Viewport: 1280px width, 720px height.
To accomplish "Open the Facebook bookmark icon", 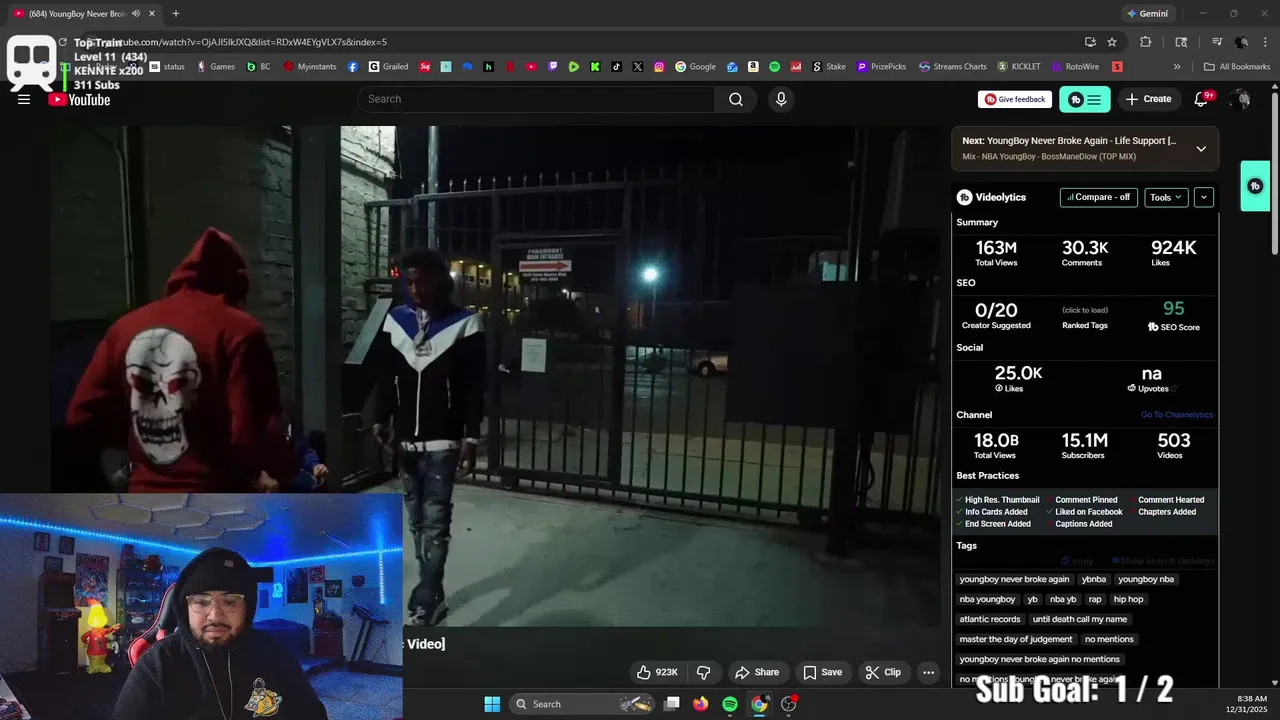I will click(x=353, y=67).
